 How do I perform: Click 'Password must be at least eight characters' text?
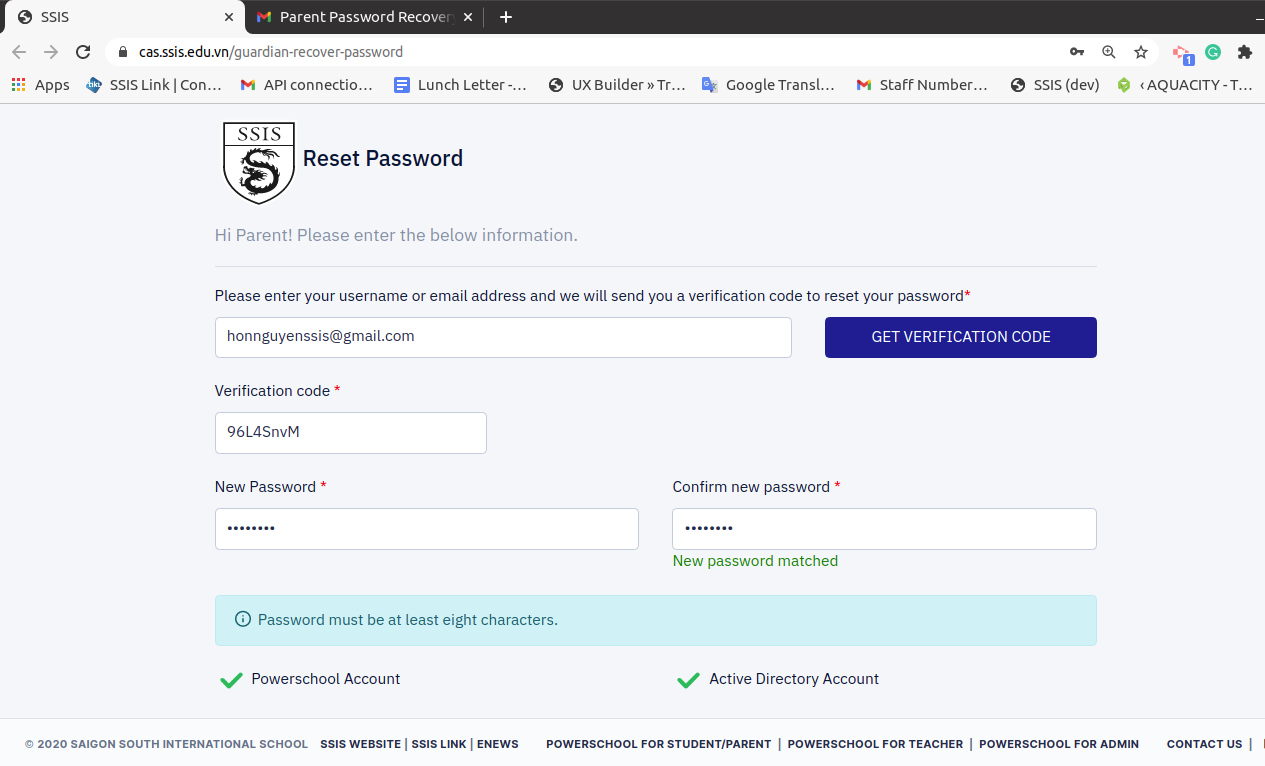(408, 620)
